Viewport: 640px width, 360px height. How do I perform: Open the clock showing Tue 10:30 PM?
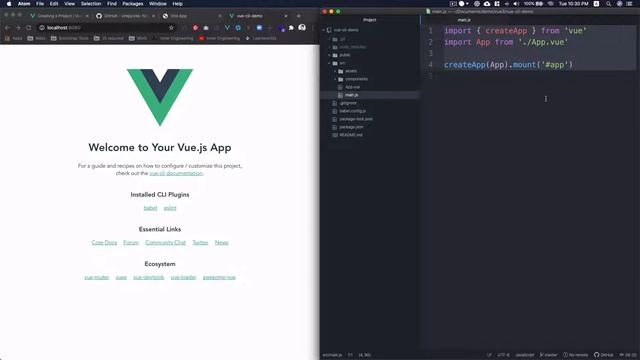tap(573, 4)
